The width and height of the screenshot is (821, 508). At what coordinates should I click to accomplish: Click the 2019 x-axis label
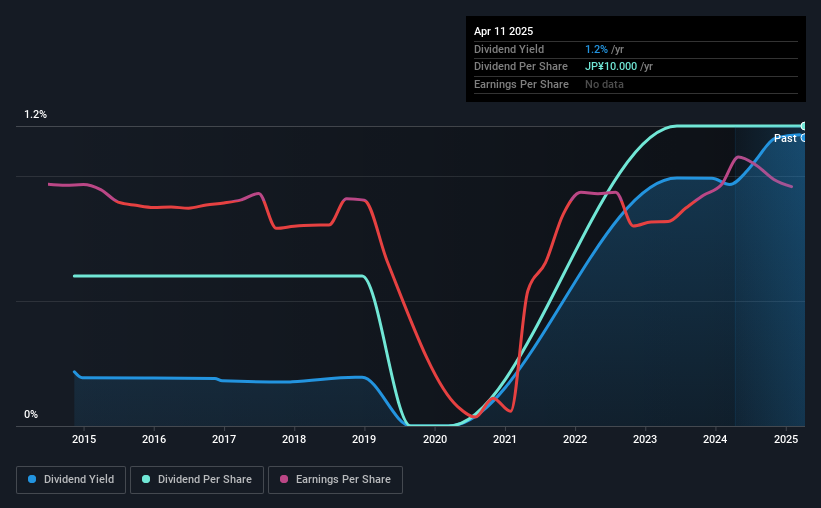click(x=364, y=439)
